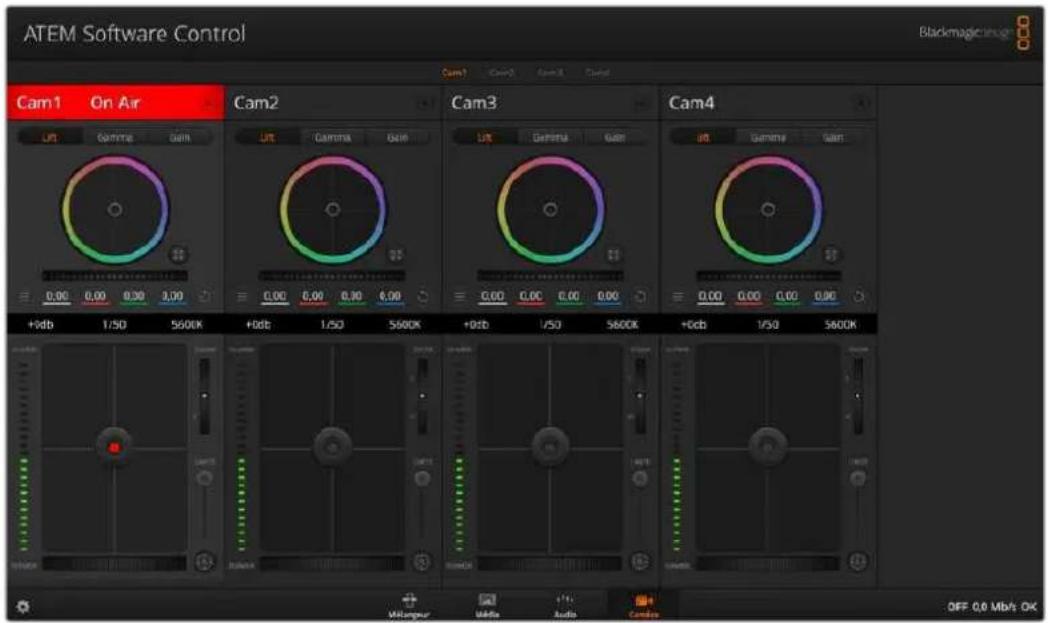Click Cam4 iris joystick knob

point(768,447)
